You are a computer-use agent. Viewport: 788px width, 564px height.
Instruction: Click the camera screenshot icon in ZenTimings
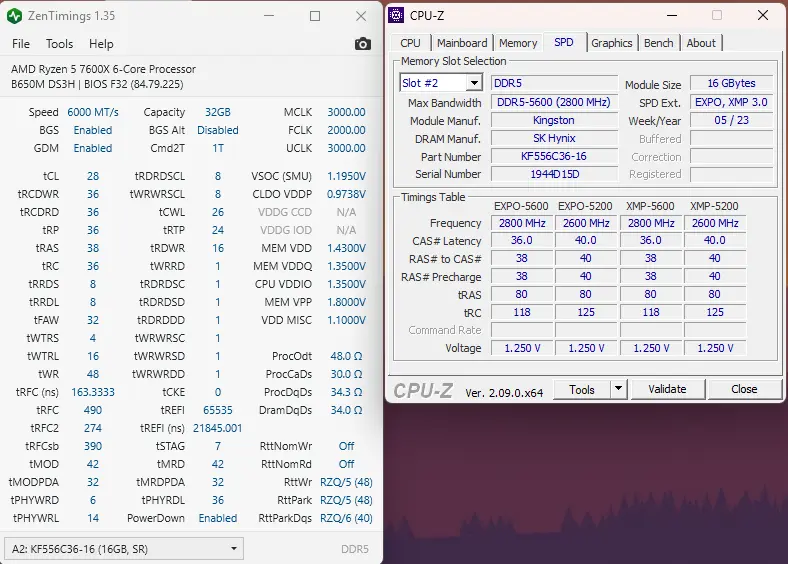[x=362, y=44]
